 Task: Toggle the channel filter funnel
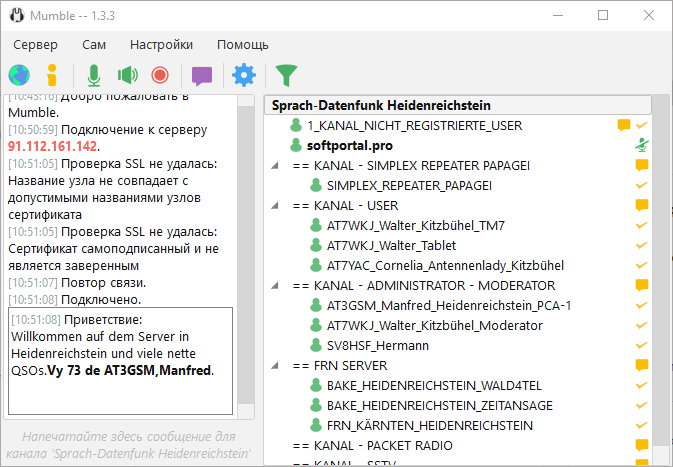(286, 76)
